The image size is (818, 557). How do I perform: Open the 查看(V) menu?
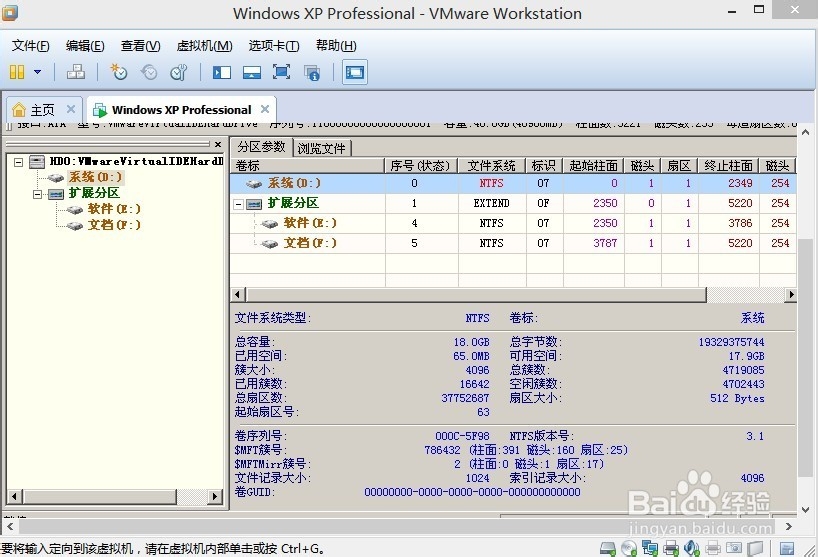click(140, 46)
